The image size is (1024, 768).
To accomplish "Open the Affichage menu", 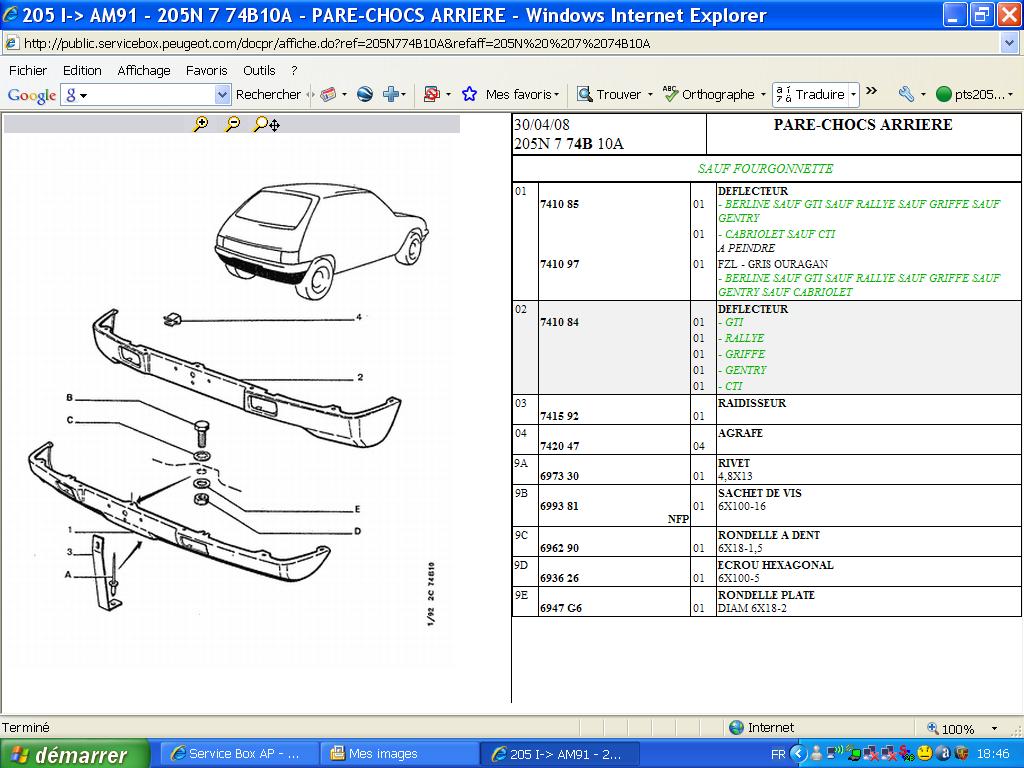I will (144, 70).
